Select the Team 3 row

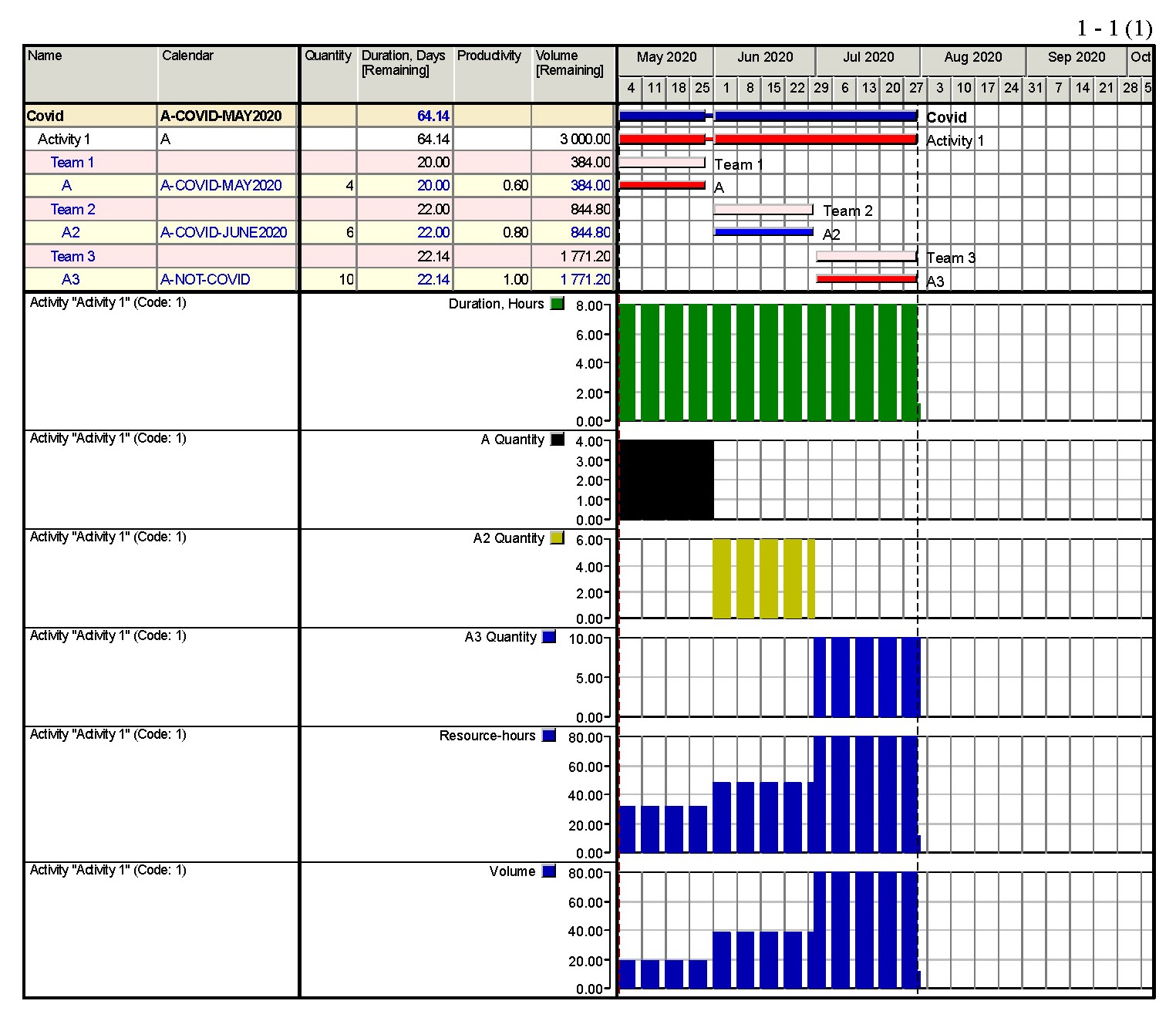pos(319,257)
